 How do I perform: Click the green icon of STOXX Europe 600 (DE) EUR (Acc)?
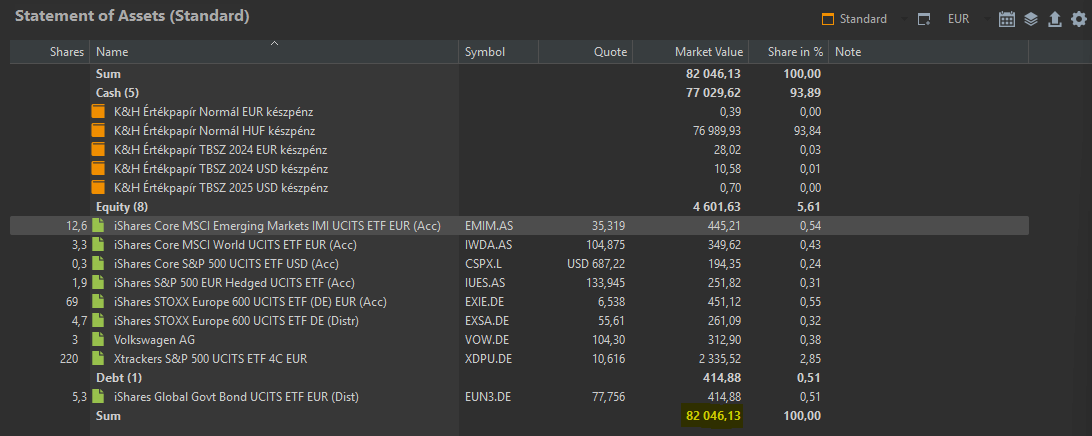tap(98, 302)
